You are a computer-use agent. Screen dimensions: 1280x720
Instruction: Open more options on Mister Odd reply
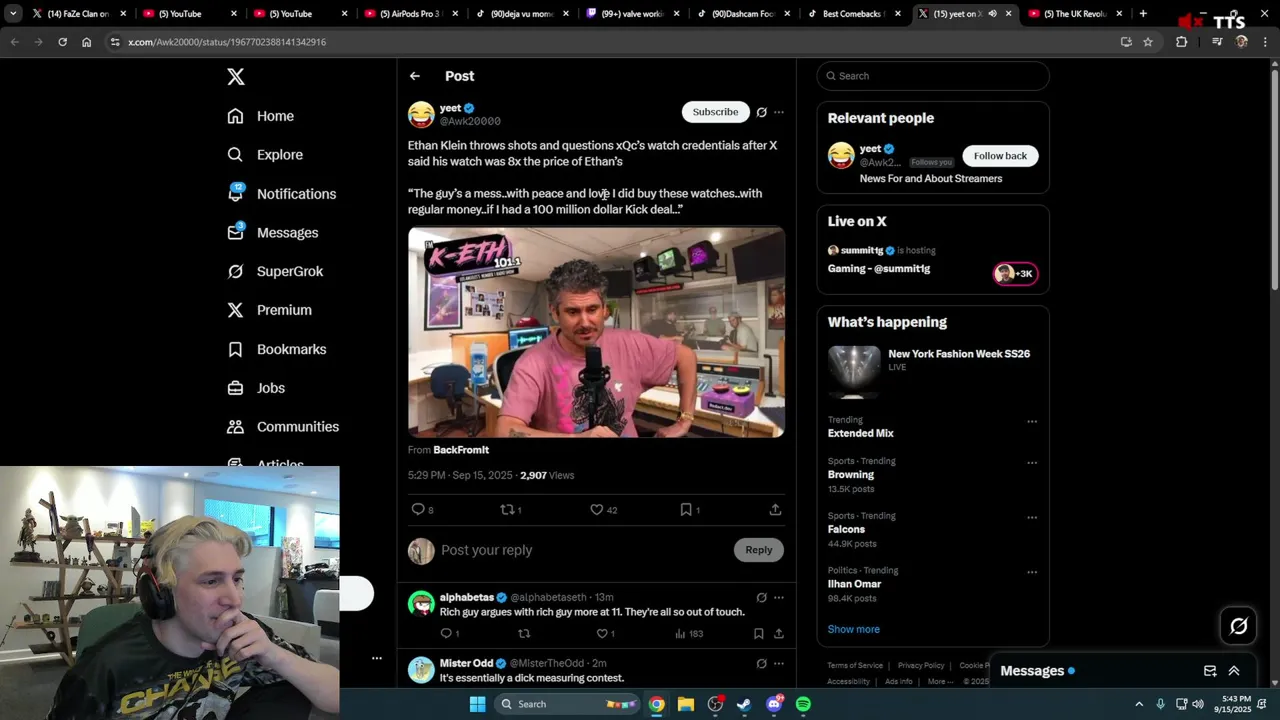[x=779, y=663]
